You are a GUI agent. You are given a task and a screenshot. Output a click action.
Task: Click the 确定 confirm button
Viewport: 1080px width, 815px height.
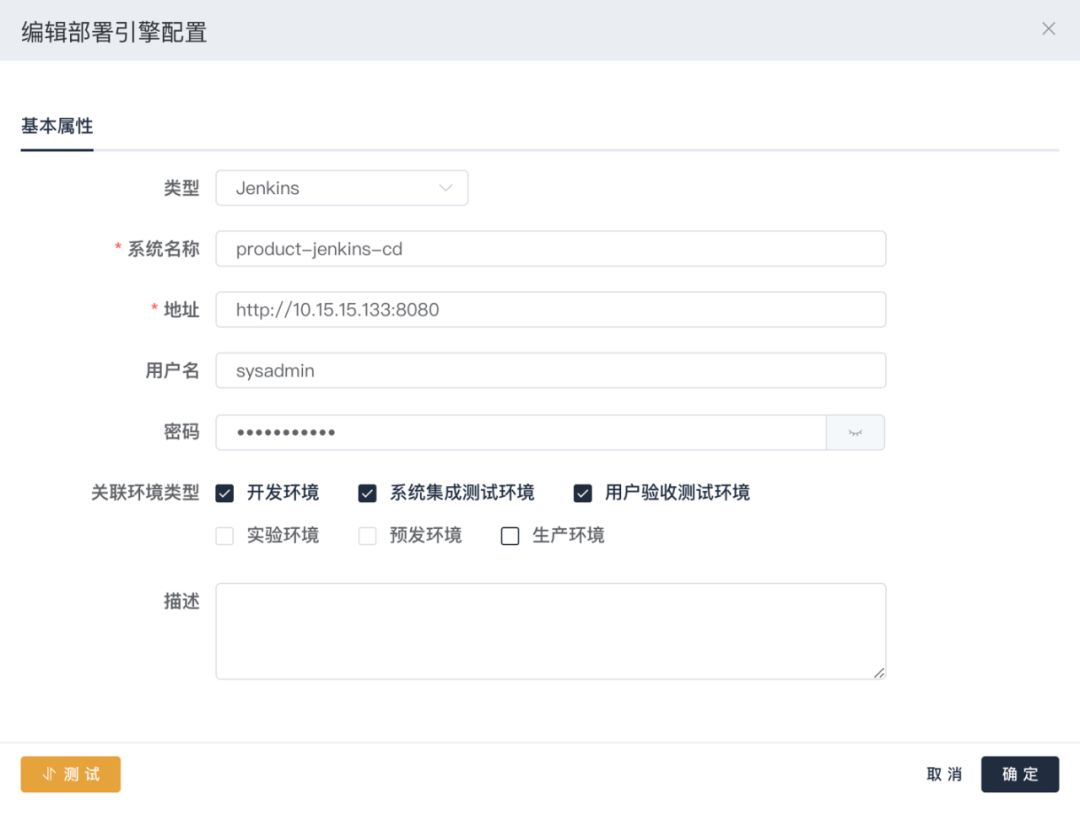pos(1020,774)
